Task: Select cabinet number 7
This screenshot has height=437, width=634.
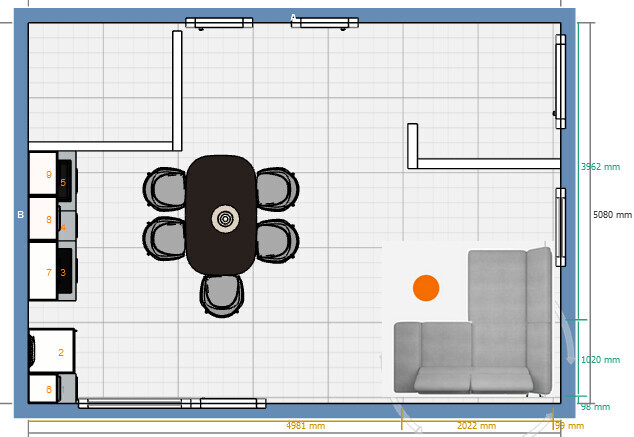Action: point(42,270)
